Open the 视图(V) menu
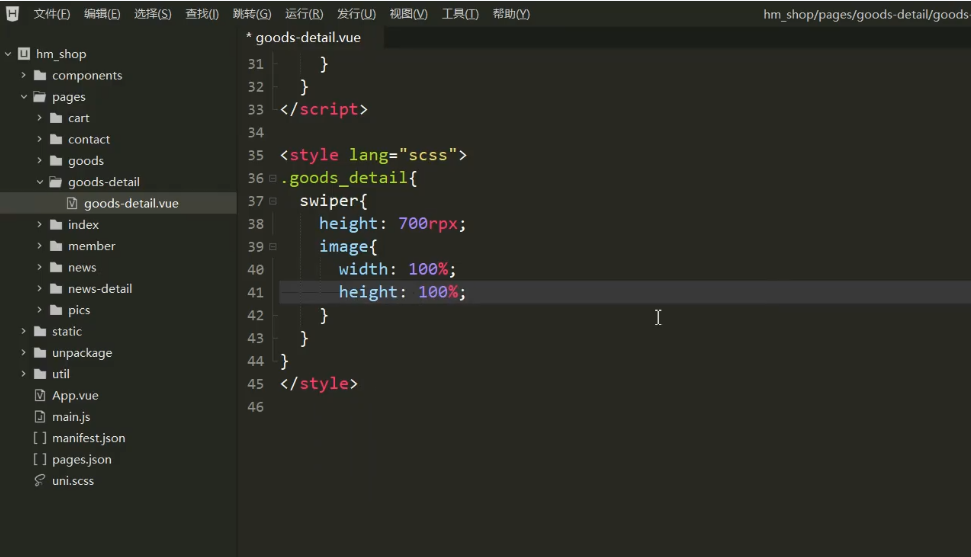971x557 pixels. (x=408, y=14)
